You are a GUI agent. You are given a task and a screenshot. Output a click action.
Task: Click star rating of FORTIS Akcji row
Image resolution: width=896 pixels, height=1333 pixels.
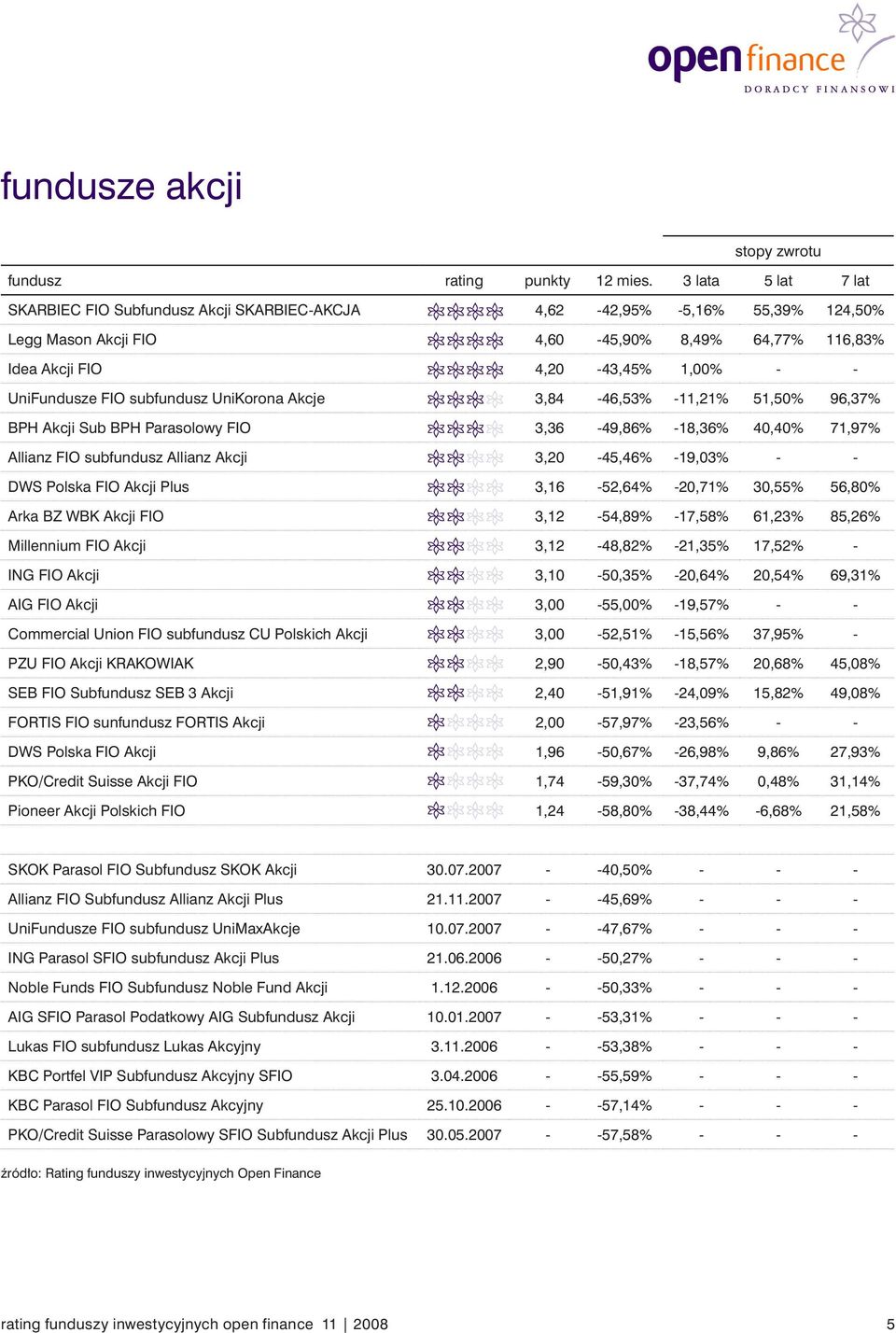[x=466, y=723]
